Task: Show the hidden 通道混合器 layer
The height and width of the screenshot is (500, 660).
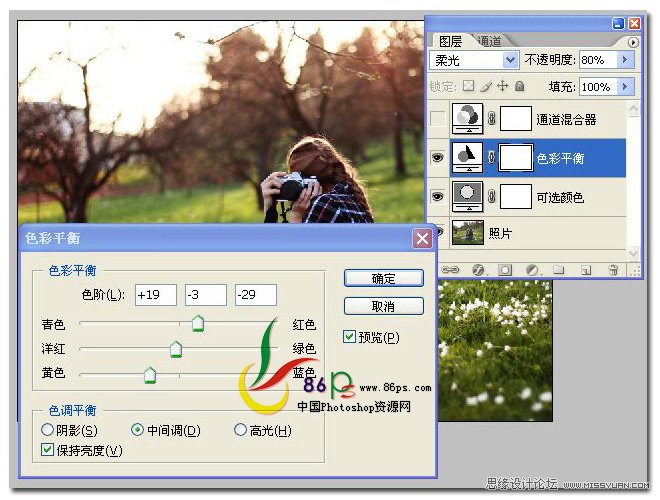Action: pos(437,119)
